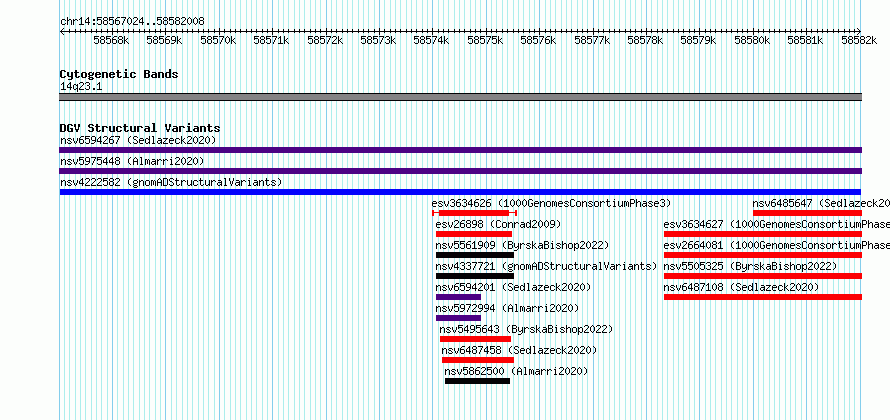Click nsv5561909 (ByrskaBishop2022) label
Screen dimensions: 890x420
522,245
